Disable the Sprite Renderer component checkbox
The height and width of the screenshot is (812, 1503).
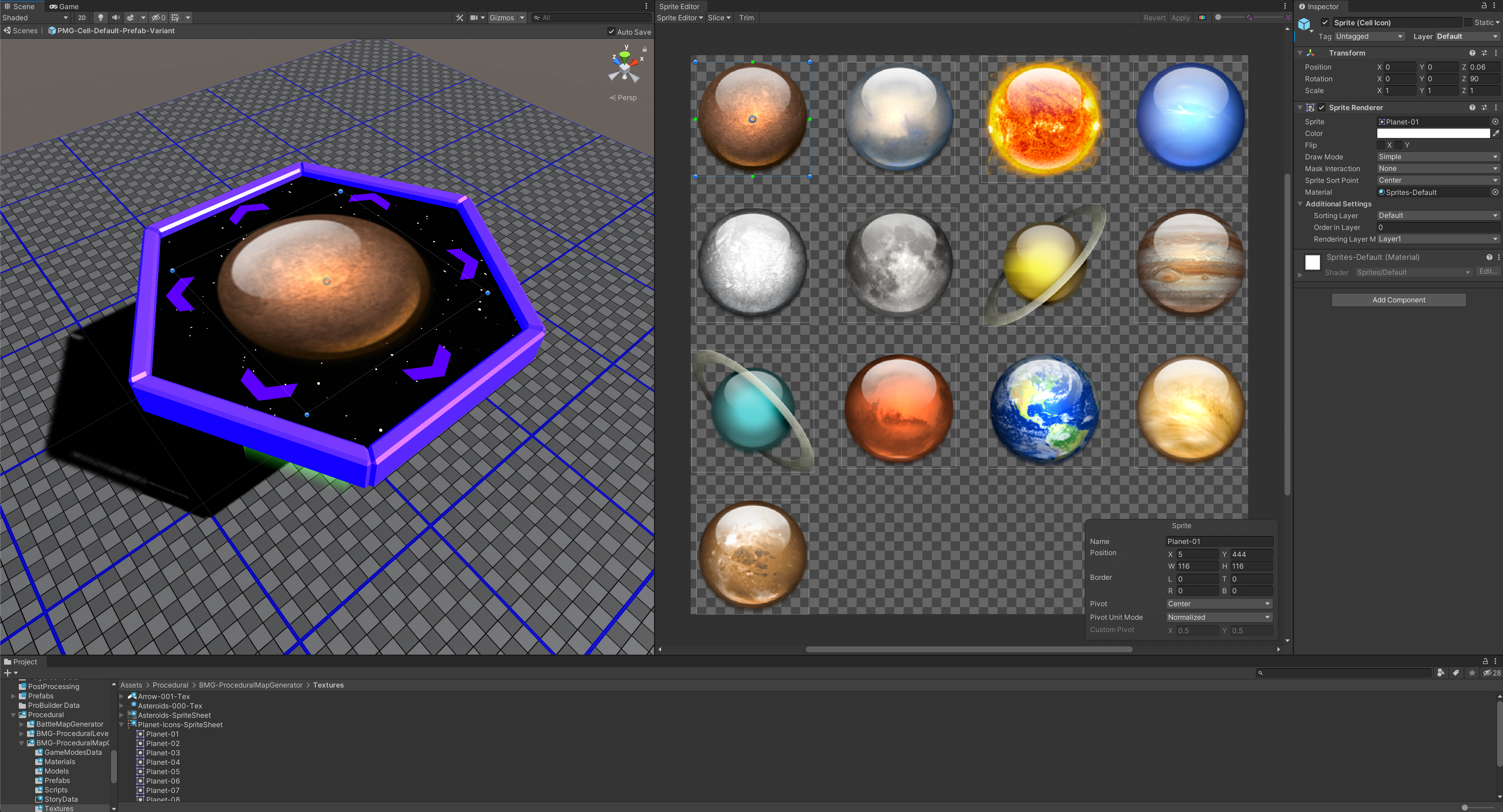point(1322,107)
